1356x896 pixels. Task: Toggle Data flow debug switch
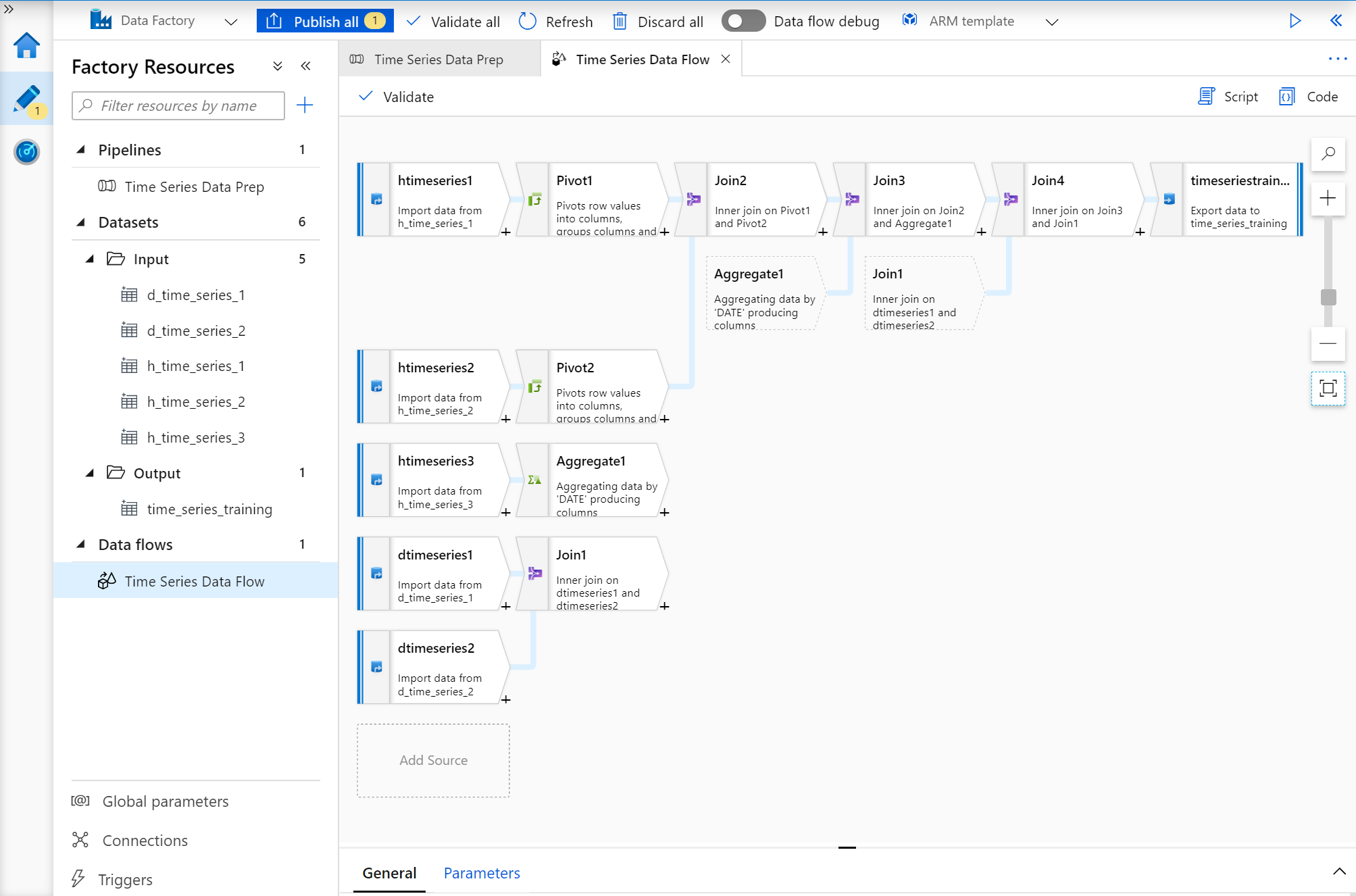[742, 19]
